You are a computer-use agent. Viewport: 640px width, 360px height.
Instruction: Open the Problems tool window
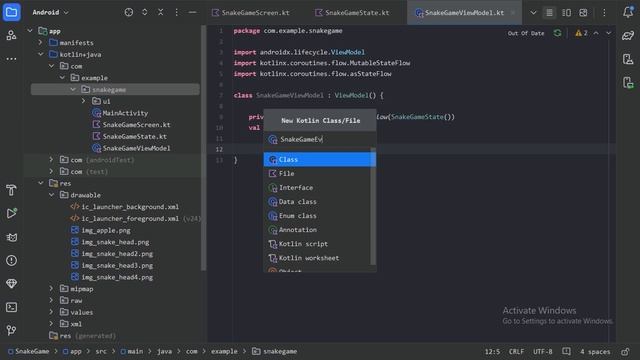(11, 260)
